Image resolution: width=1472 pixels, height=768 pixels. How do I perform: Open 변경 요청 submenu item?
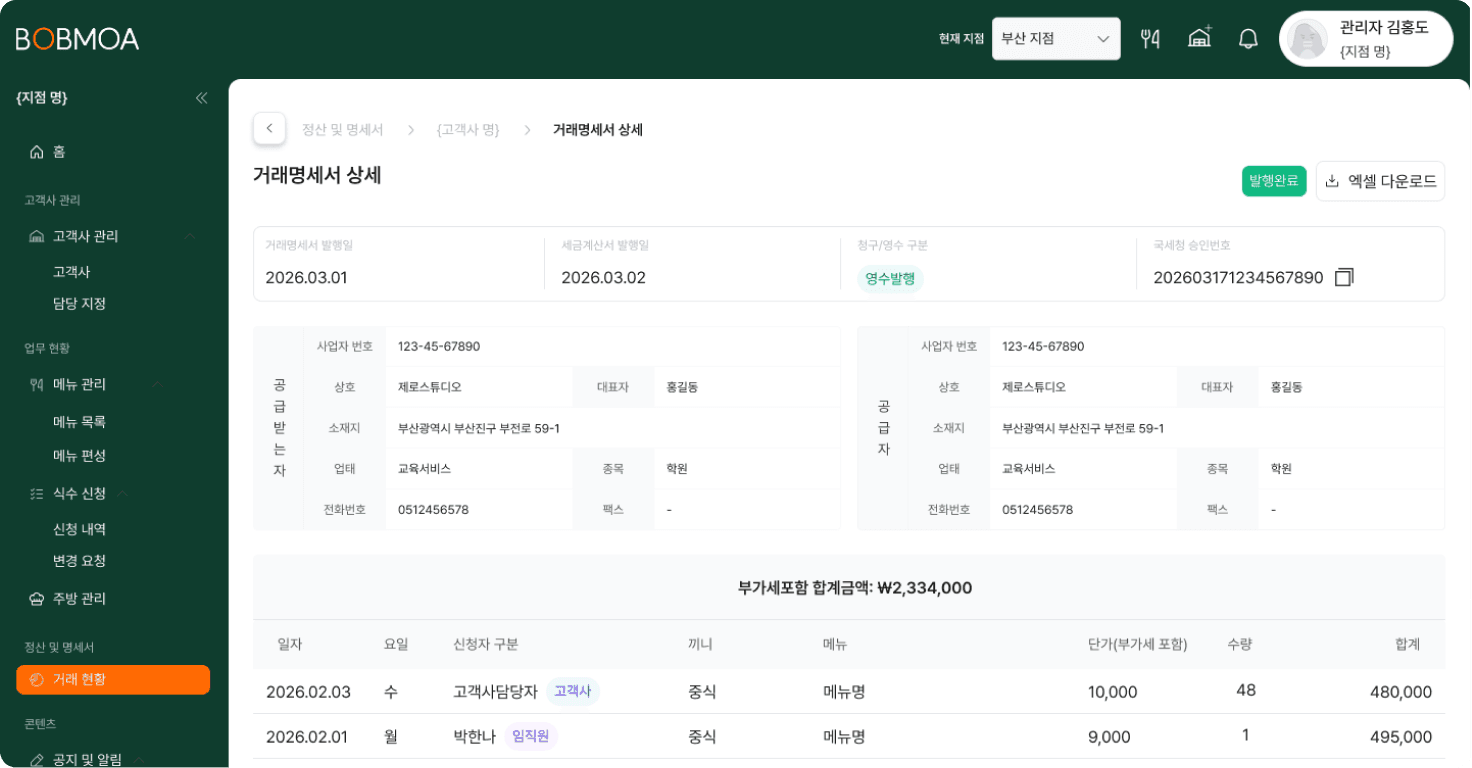pos(79,561)
